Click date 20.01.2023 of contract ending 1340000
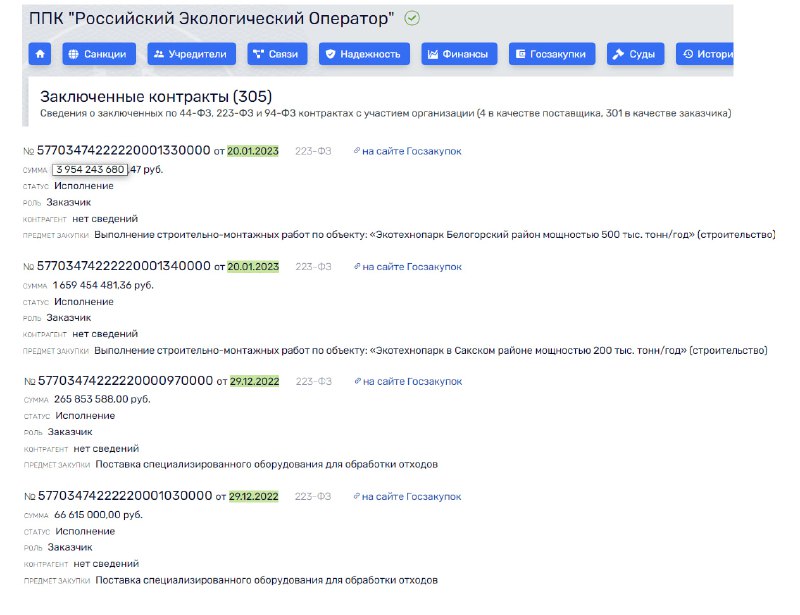The image size is (800, 615). pyautogui.click(x=253, y=266)
